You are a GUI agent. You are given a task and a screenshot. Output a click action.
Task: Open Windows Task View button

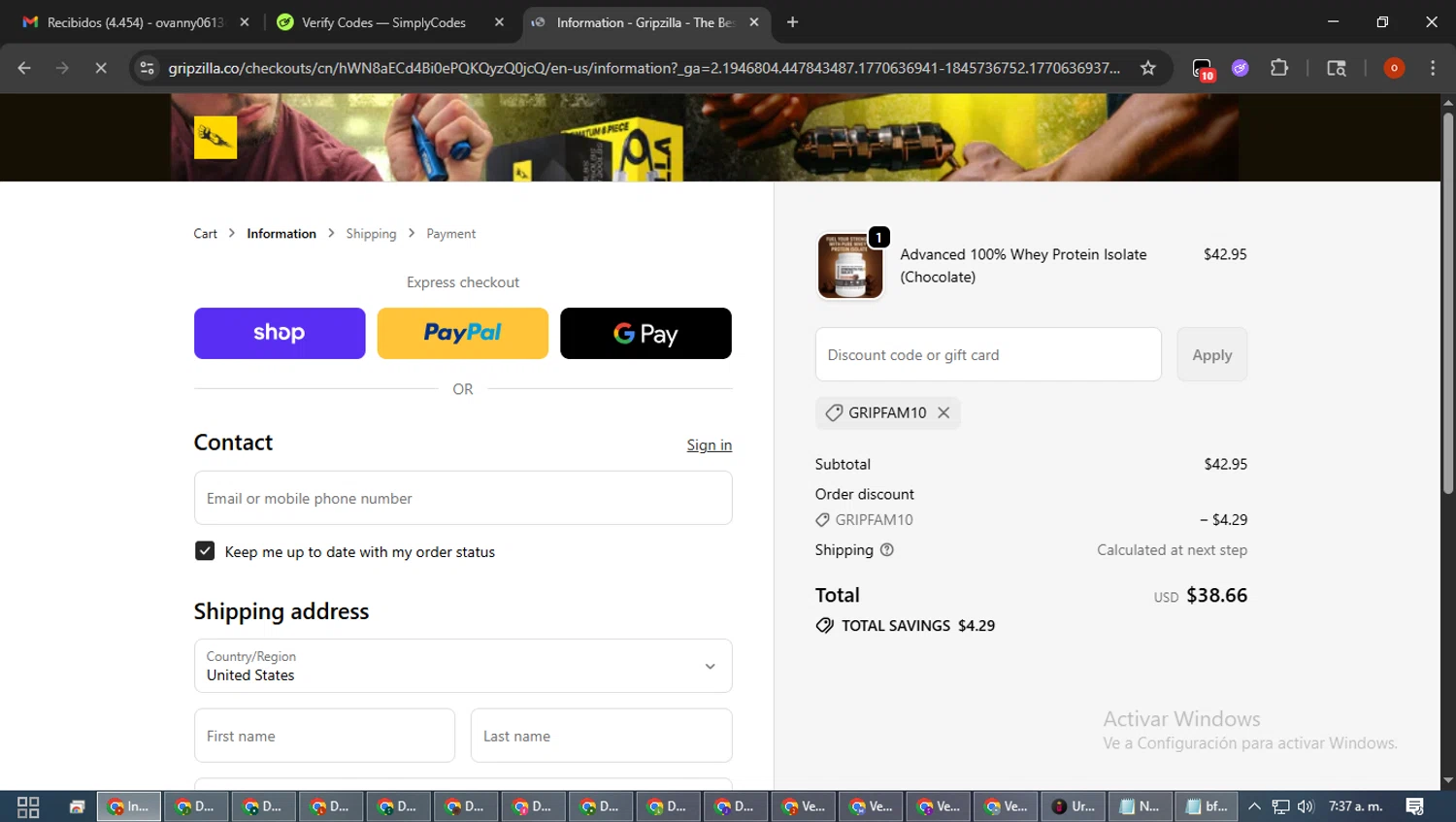click(x=28, y=806)
